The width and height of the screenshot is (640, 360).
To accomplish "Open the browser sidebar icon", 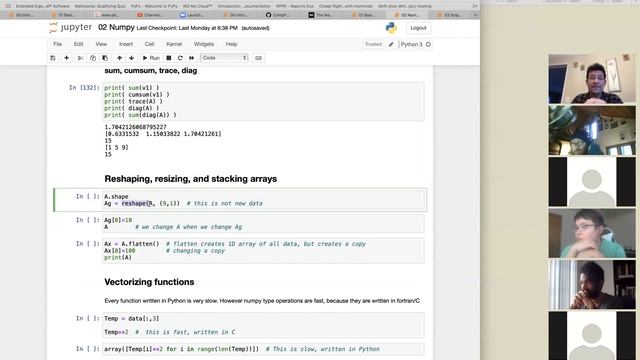I will tap(8, 6).
